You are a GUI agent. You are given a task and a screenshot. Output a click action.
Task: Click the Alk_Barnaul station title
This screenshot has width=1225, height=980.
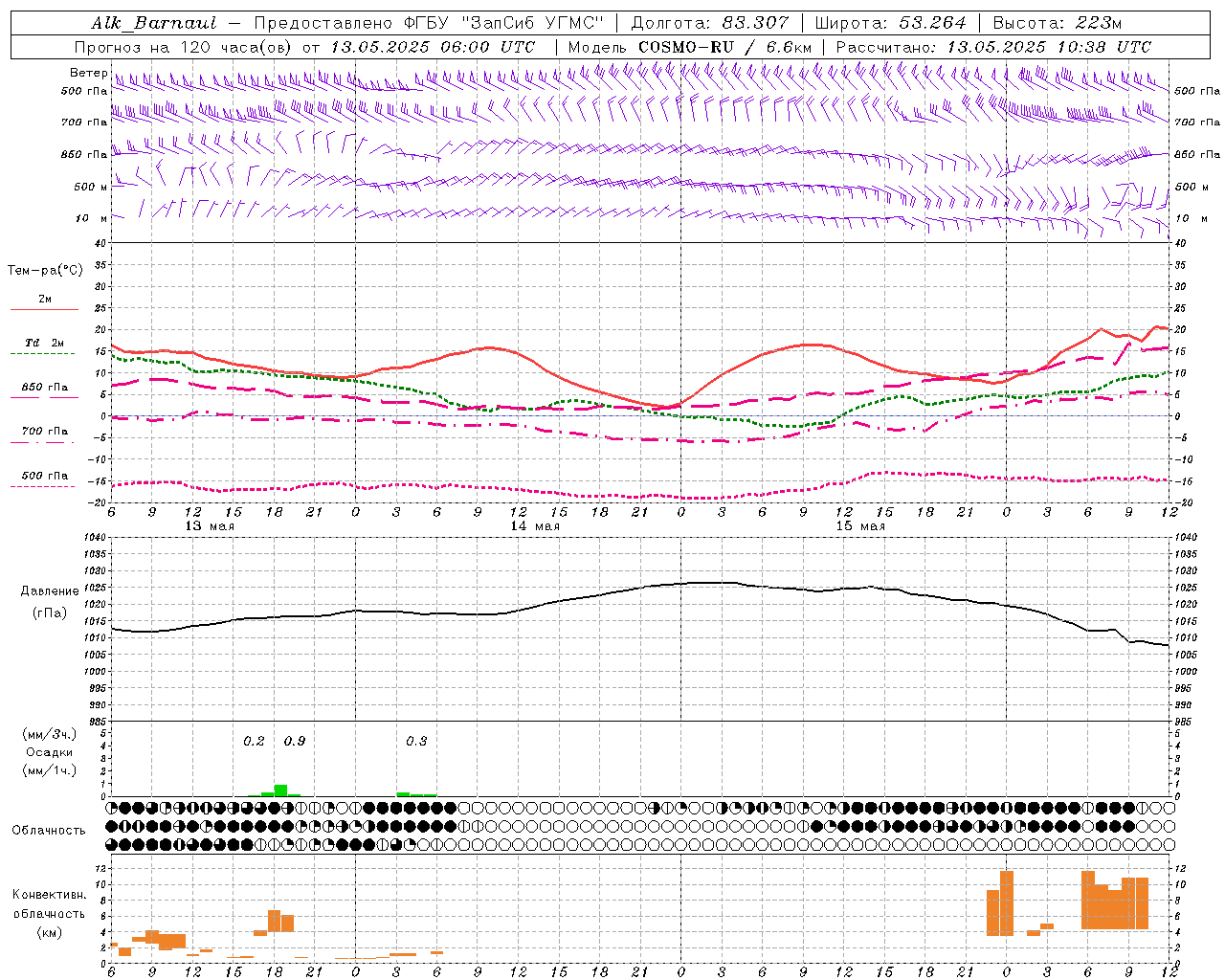(154, 23)
